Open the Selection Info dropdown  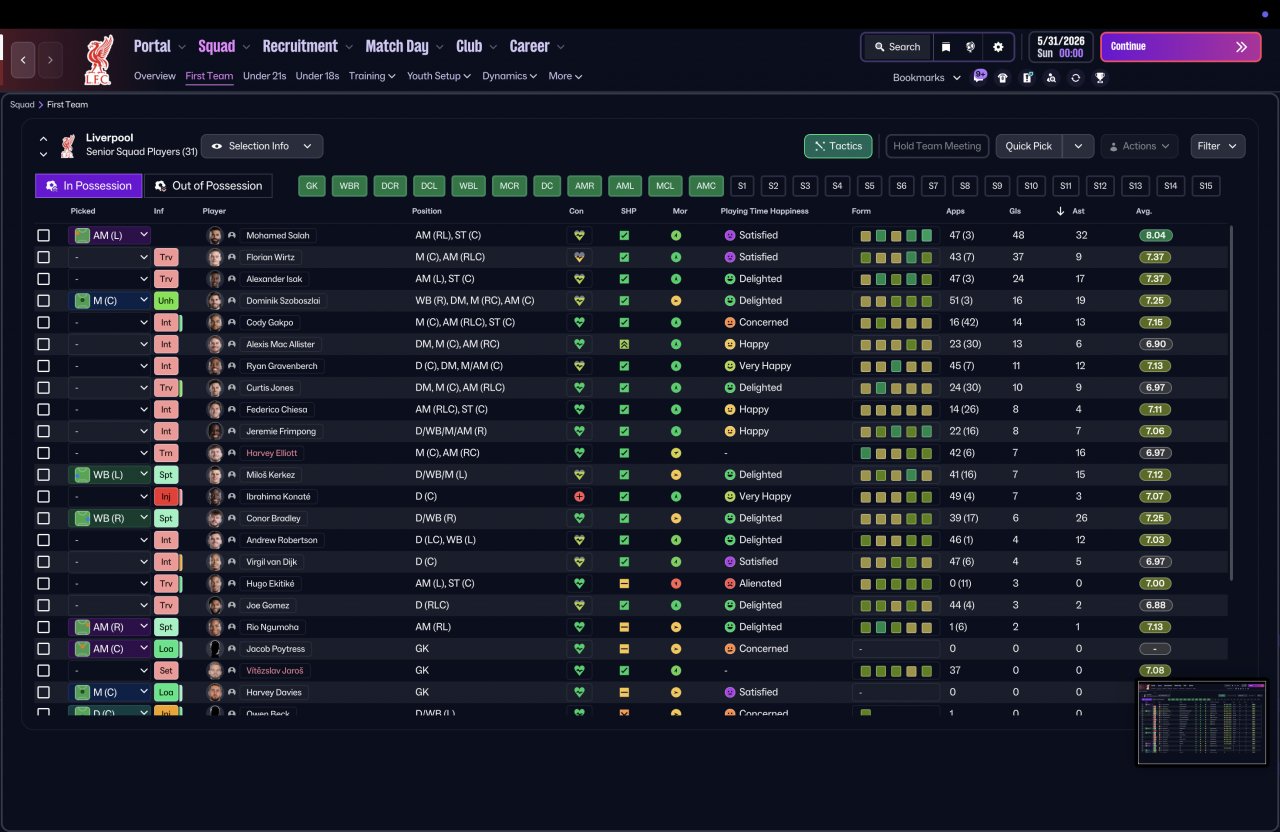262,146
